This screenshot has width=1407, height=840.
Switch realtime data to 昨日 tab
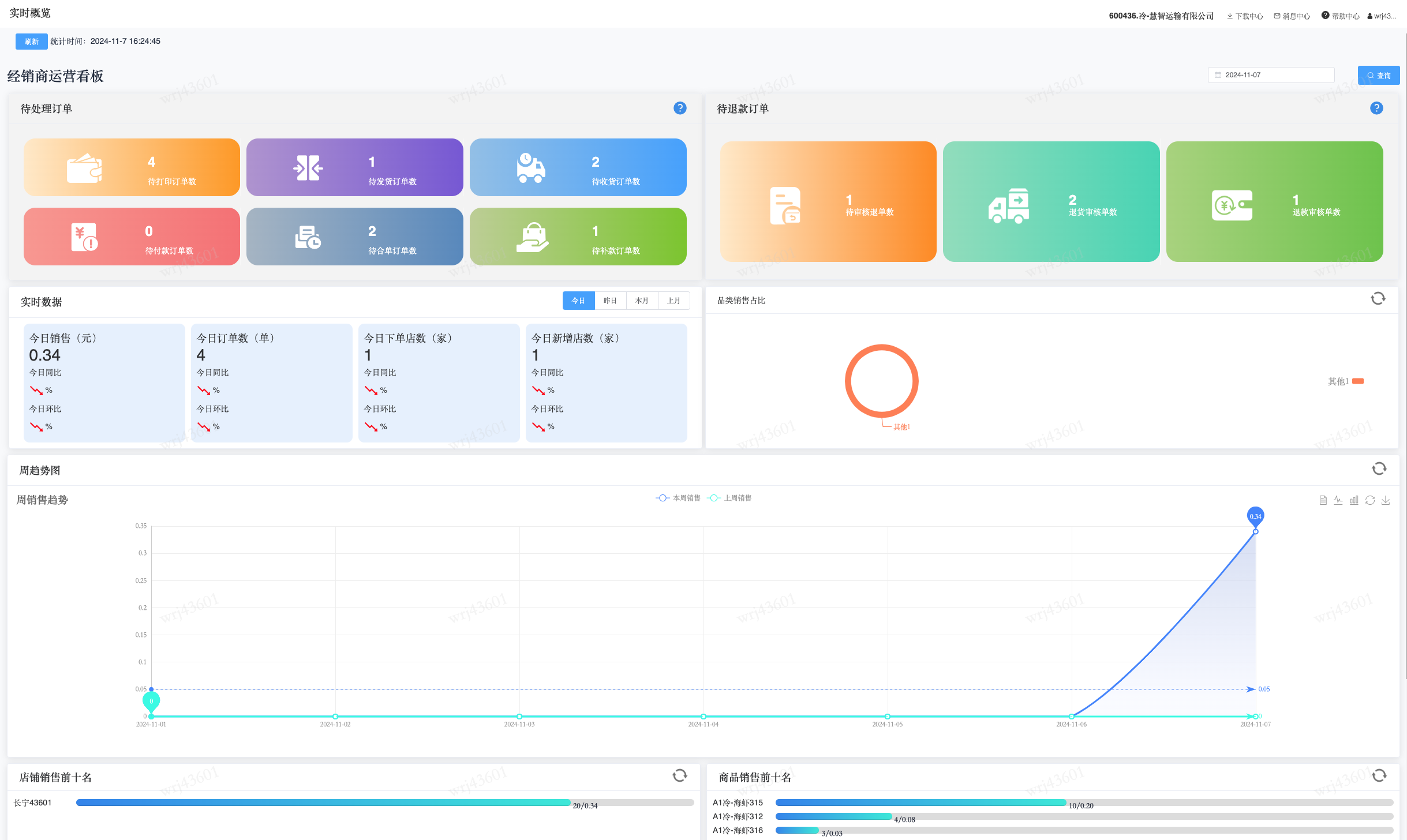610,301
